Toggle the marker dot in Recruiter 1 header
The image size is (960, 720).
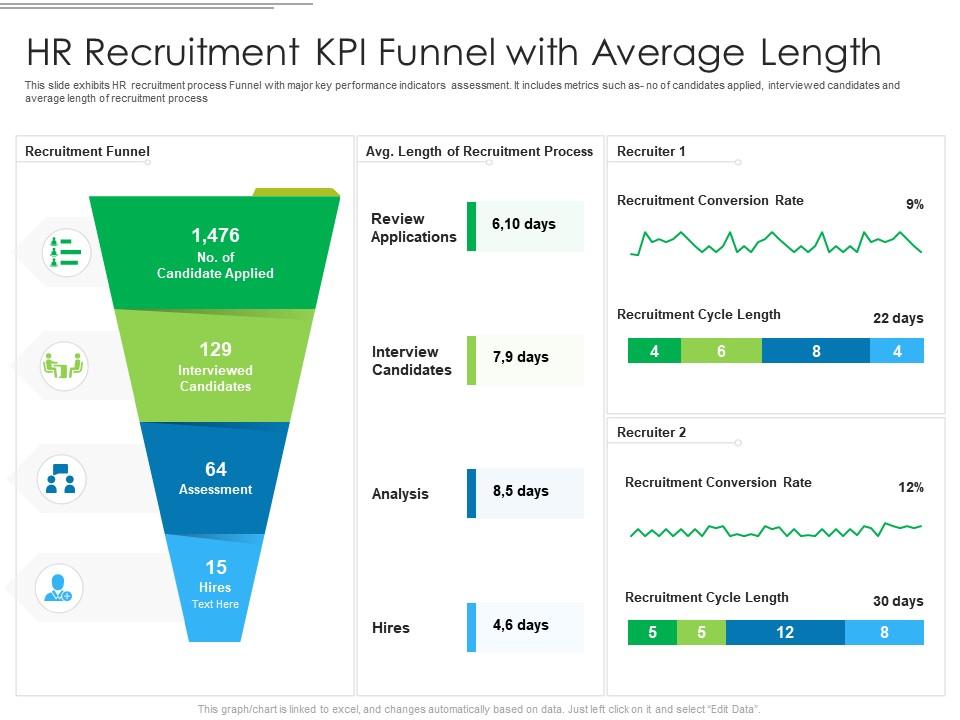tap(740, 163)
